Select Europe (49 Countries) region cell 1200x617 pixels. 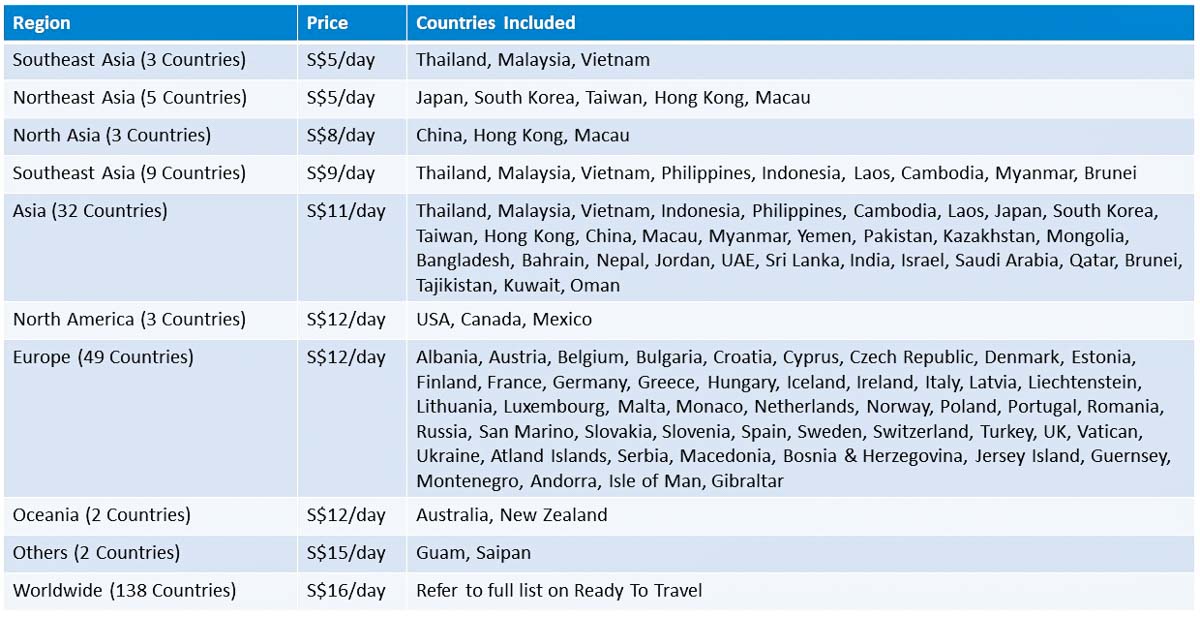click(x=150, y=418)
